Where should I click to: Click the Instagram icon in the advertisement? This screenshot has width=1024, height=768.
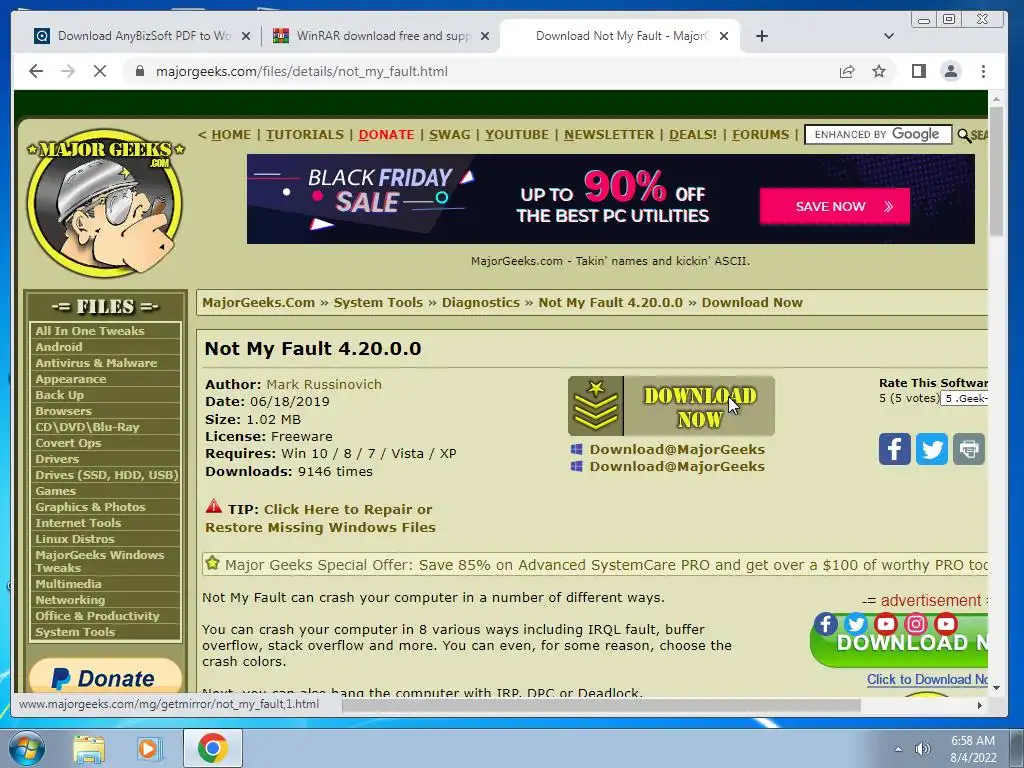(x=916, y=624)
